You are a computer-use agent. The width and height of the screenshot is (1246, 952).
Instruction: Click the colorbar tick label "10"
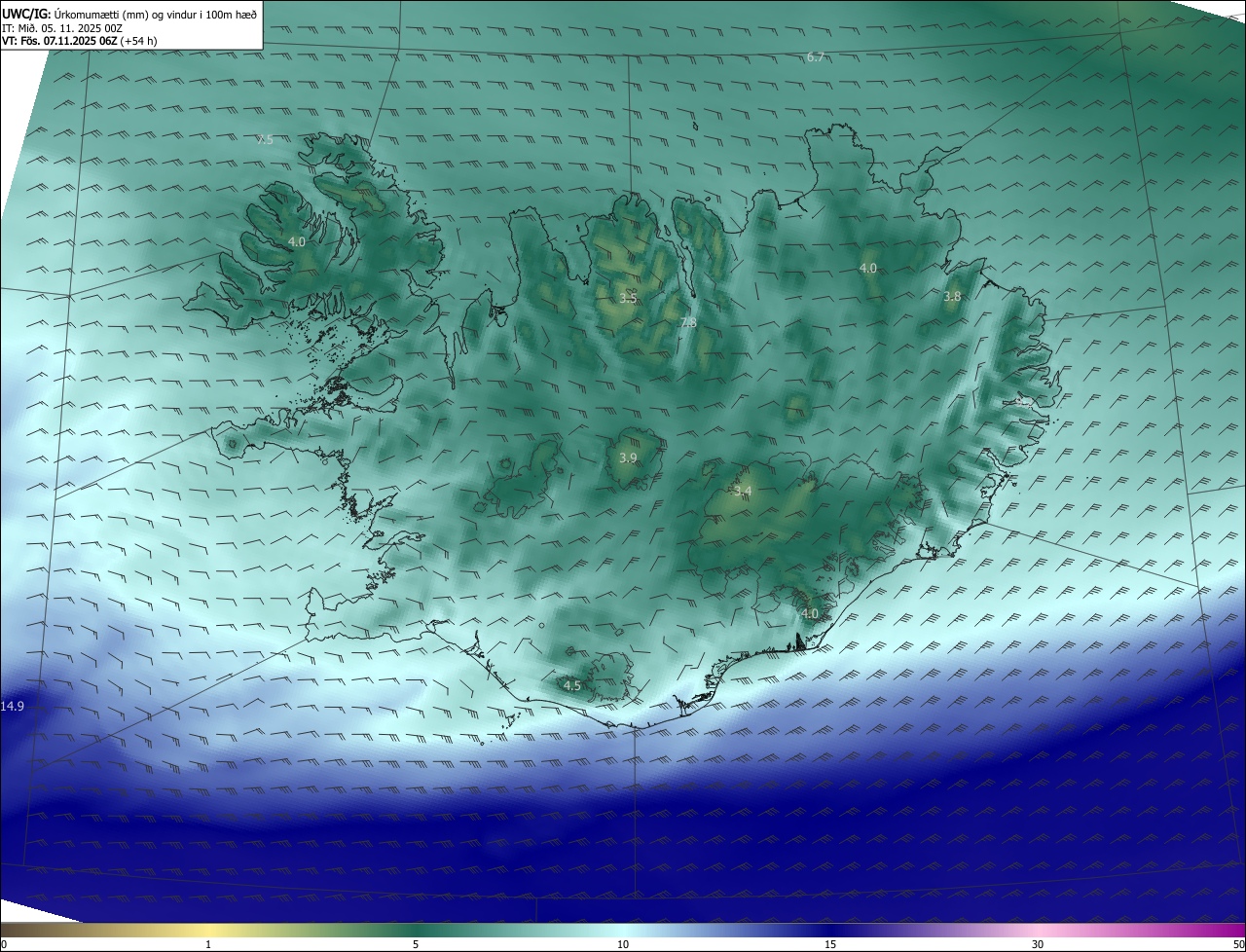(x=623, y=944)
